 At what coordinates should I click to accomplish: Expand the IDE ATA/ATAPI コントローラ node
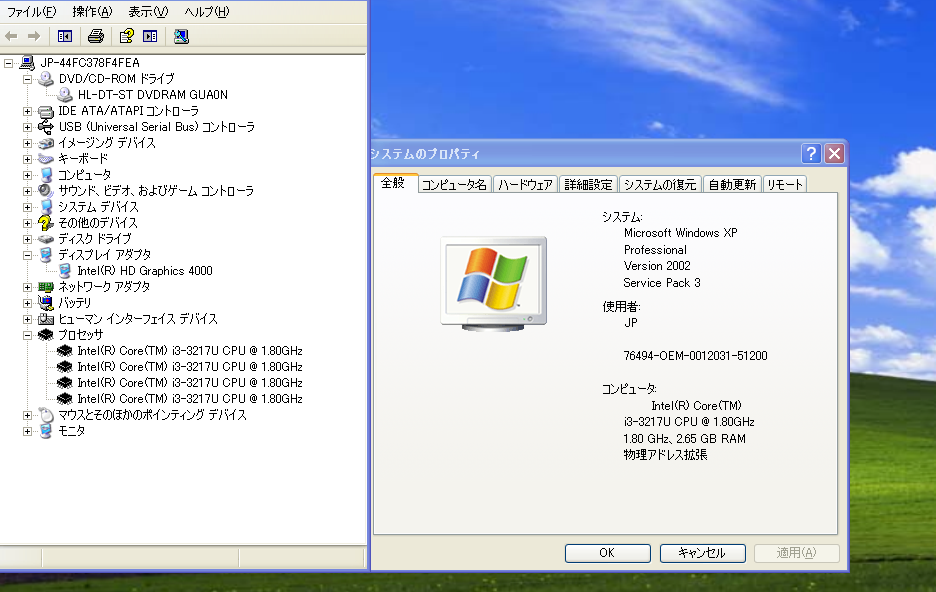click(x=27, y=111)
